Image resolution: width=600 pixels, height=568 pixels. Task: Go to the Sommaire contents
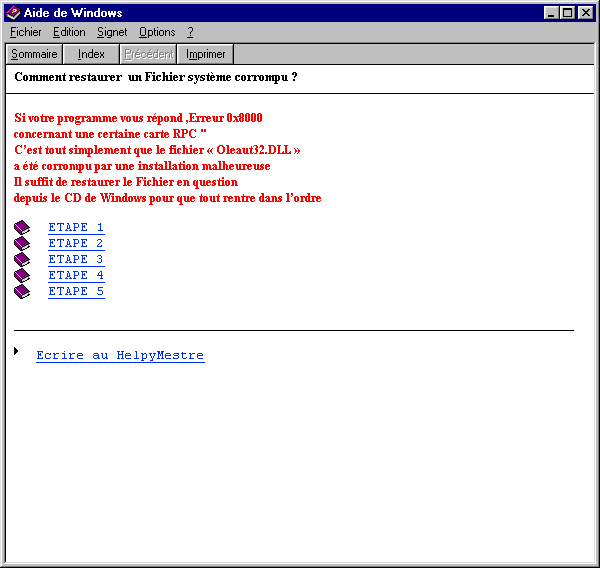(34, 54)
